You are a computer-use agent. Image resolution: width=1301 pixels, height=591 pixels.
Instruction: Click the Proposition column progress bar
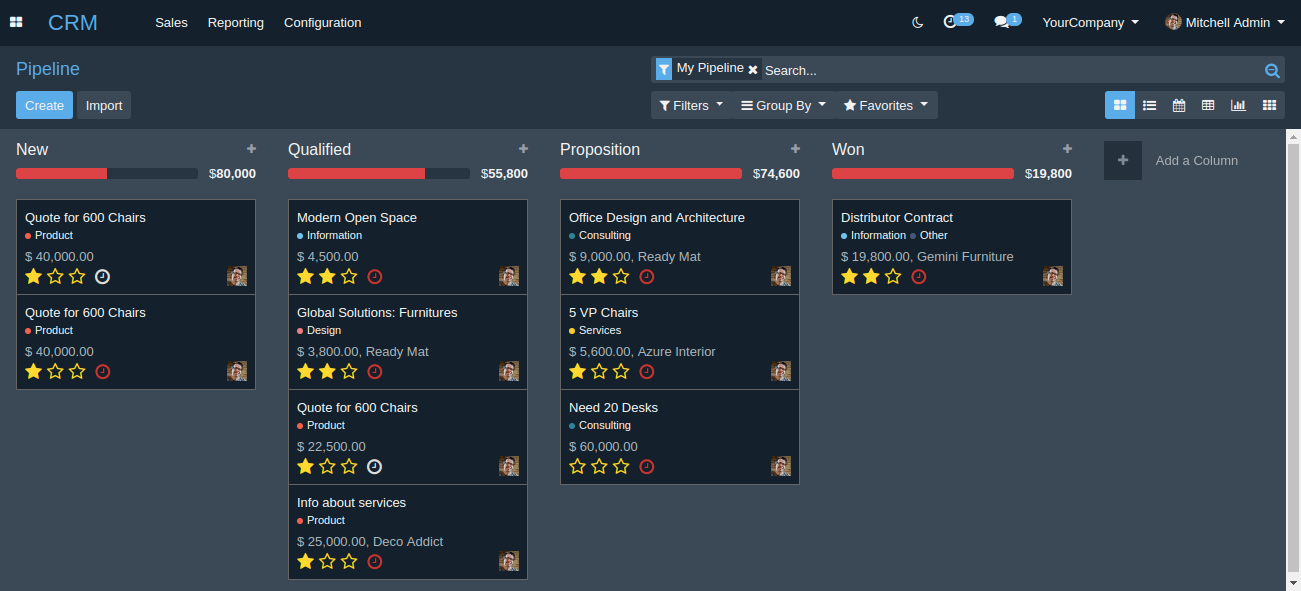(651, 173)
